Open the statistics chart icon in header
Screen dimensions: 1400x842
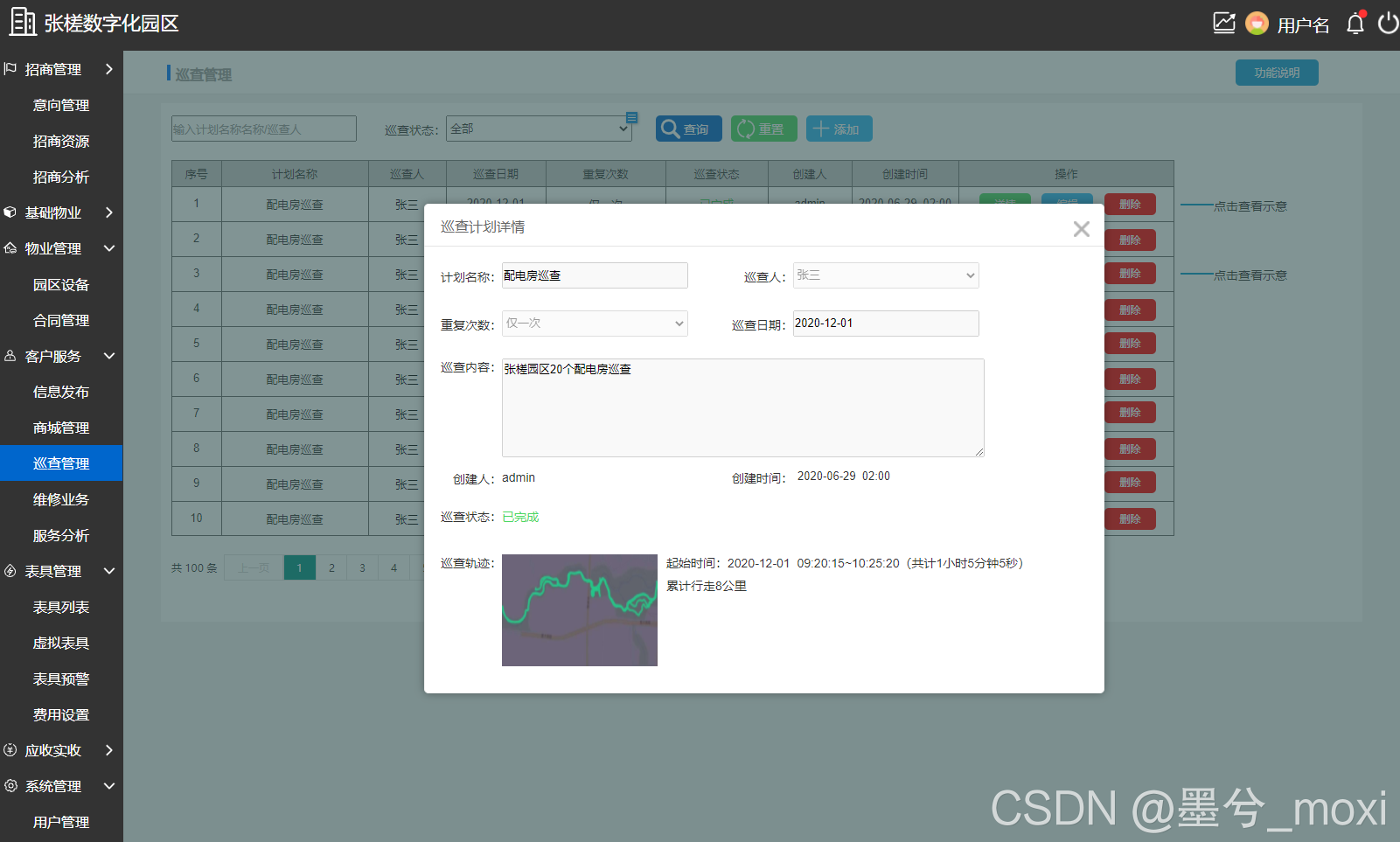tap(1224, 23)
